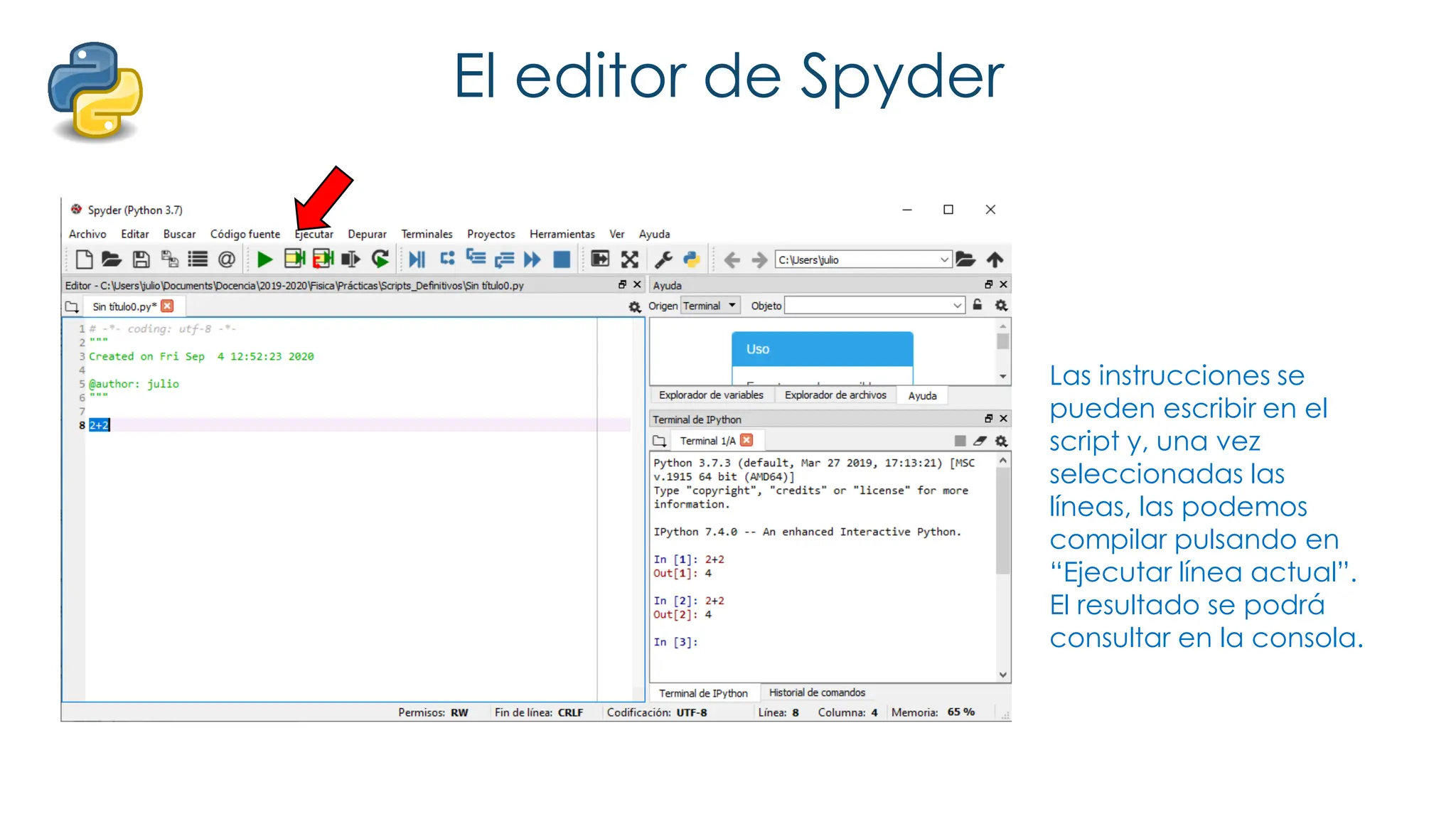Open the Archivo menu
This screenshot has width=1456, height=819.
[87, 234]
